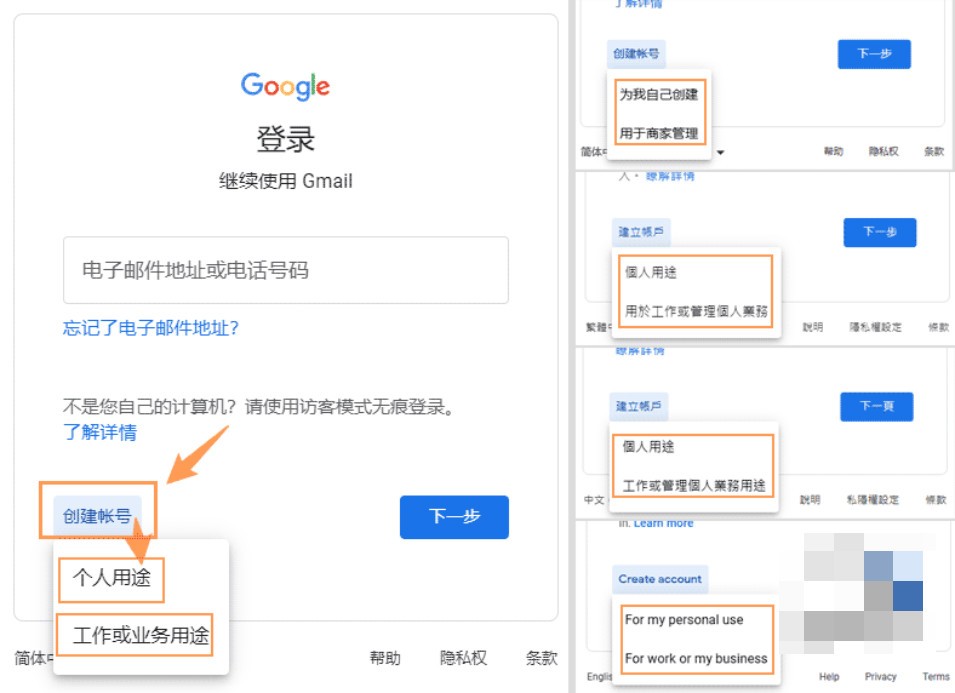Viewport: 955px width, 693px height.
Task: Select 用於工作或管理個人業務 menu option
Action: coord(696,311)
